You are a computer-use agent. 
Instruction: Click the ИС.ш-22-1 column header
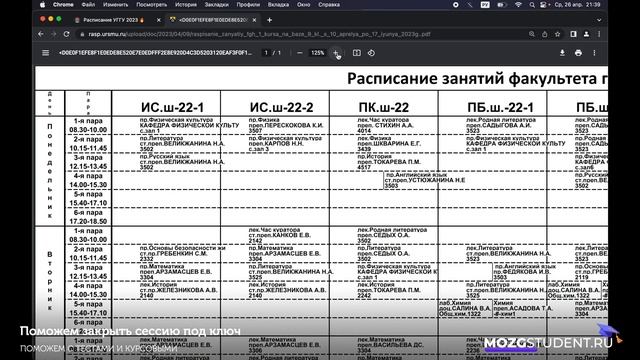[x=172, y=107]
